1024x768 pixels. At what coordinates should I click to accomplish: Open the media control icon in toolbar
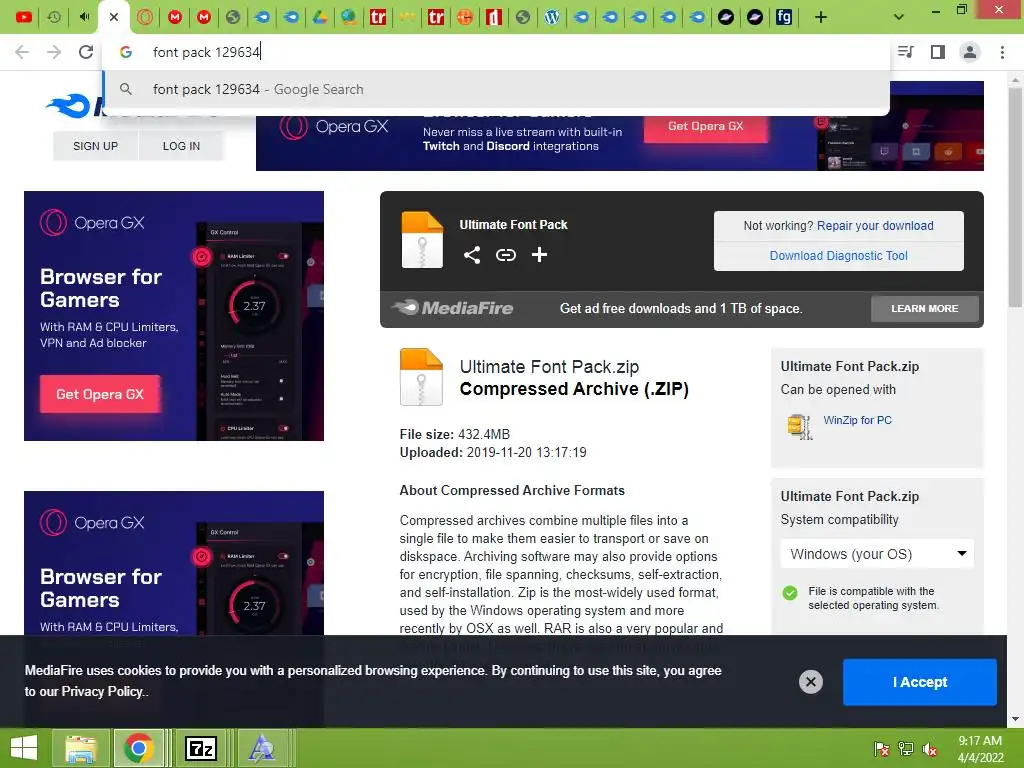coord(906,52)
